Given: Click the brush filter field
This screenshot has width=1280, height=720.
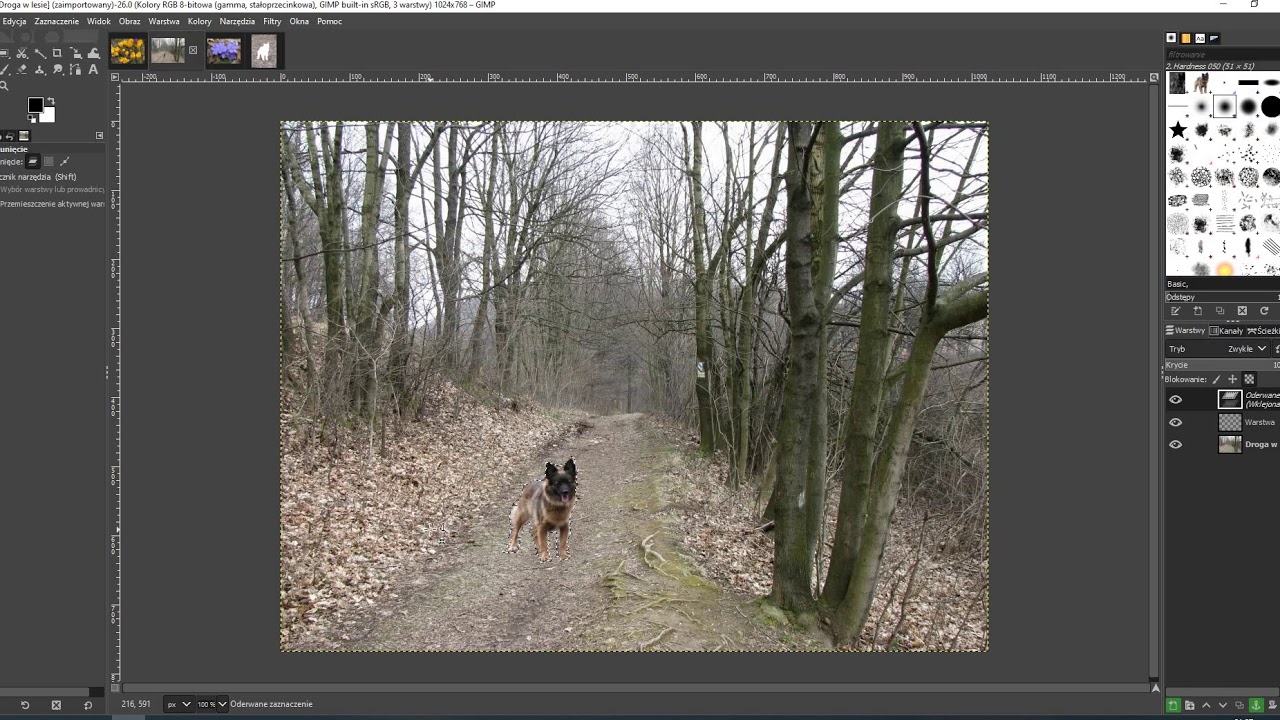Looking at the screenshot, I should coord(1223,55).
